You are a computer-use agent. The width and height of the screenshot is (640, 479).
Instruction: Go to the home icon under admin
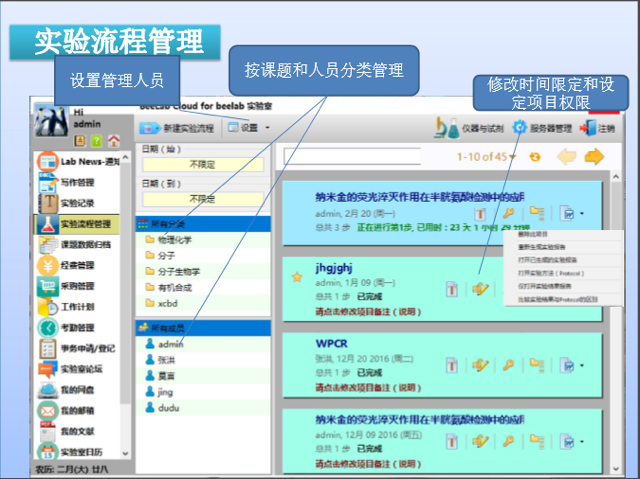(113, 141)
